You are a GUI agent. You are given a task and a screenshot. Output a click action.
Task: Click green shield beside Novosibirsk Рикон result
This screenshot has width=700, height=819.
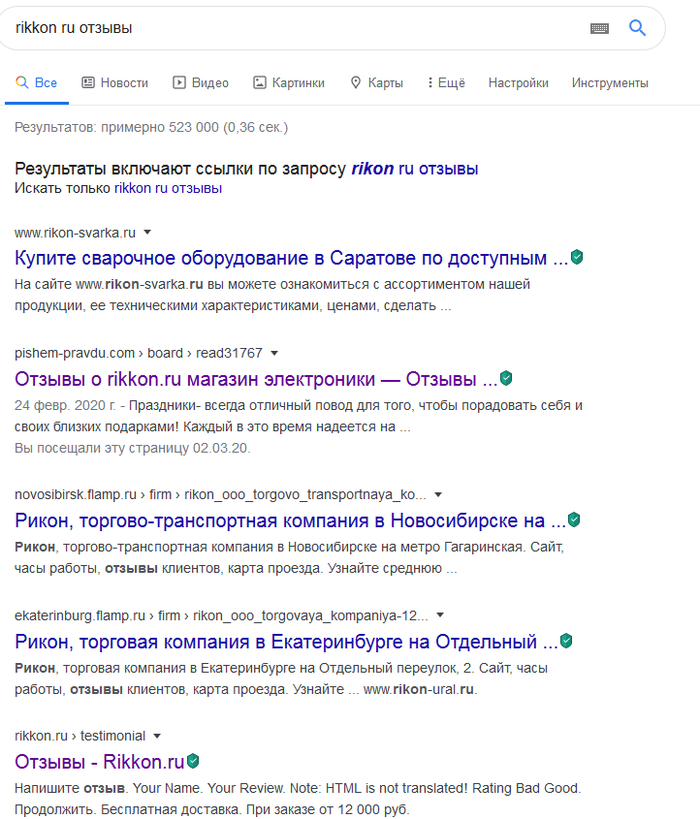pyautogui.click(x=574, y=520)
